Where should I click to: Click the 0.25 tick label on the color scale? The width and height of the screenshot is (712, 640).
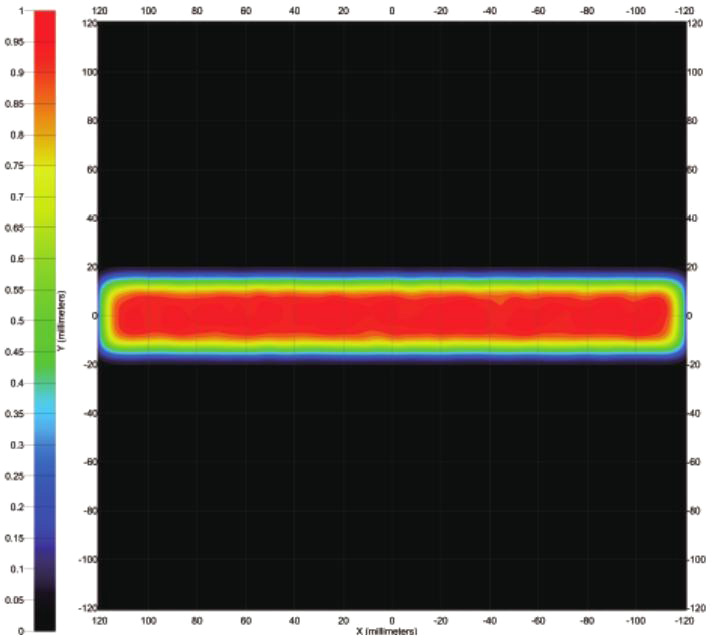point(13,475)
